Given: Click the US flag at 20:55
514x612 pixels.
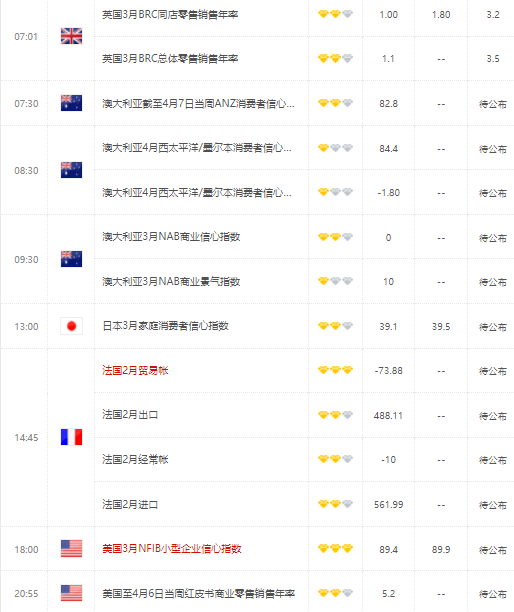Looking at the screenshot, I should point(71,593).
